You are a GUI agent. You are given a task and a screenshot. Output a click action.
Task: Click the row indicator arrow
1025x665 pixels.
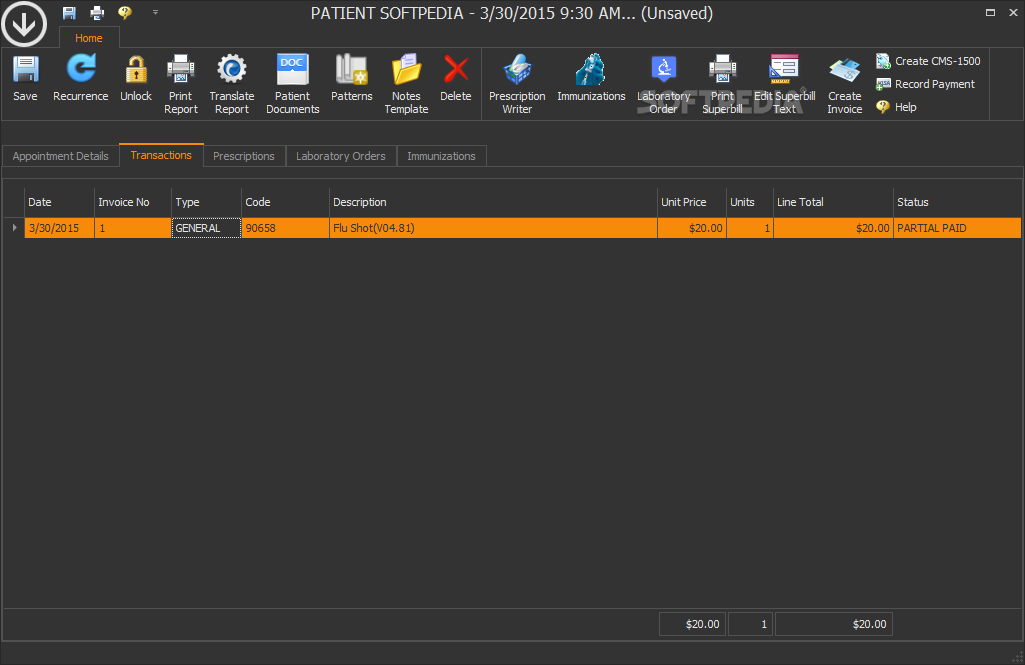tap(14, 228)
